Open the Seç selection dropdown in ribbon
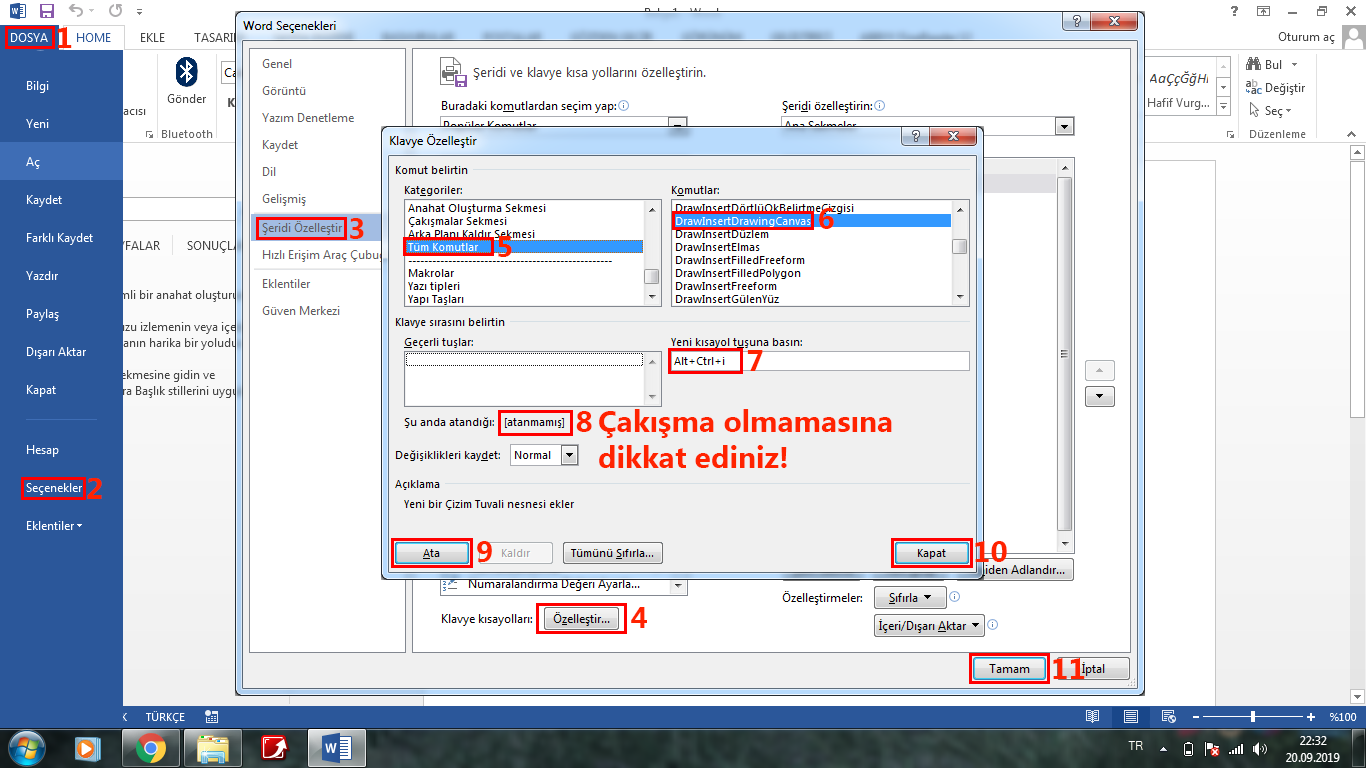 click(x=1271, y=111)
